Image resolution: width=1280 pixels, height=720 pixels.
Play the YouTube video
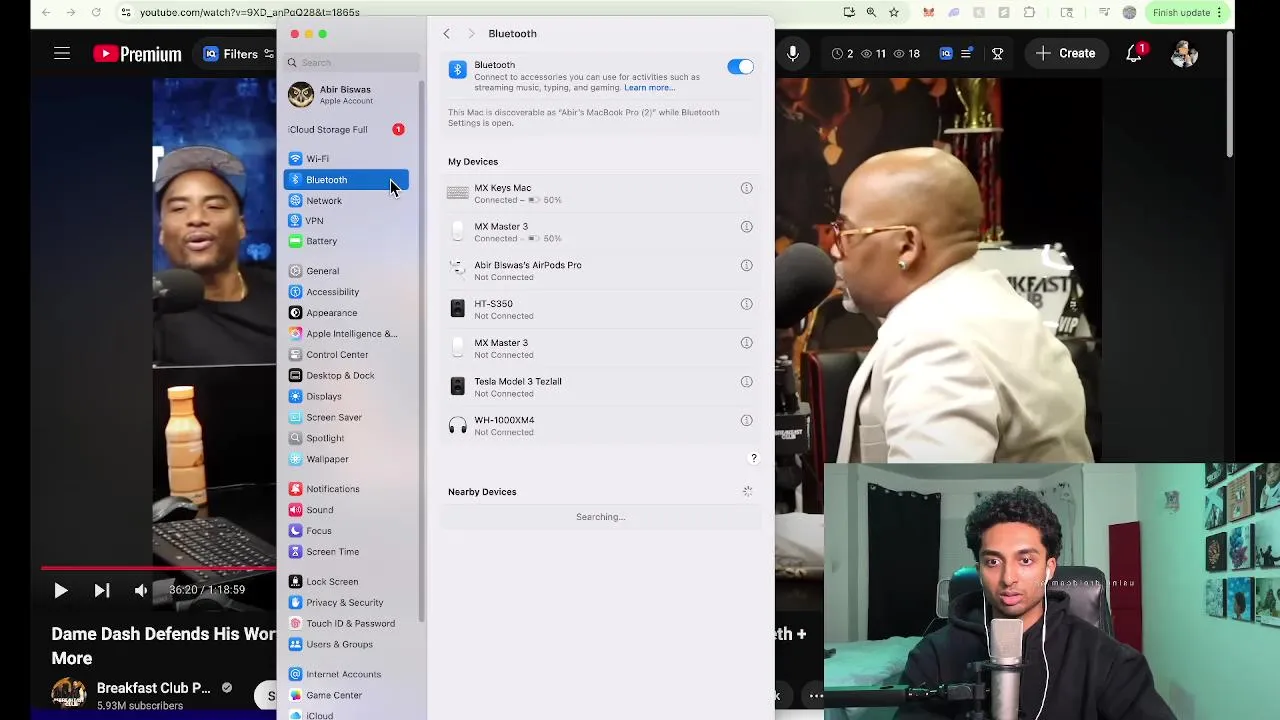coord(60,590)
